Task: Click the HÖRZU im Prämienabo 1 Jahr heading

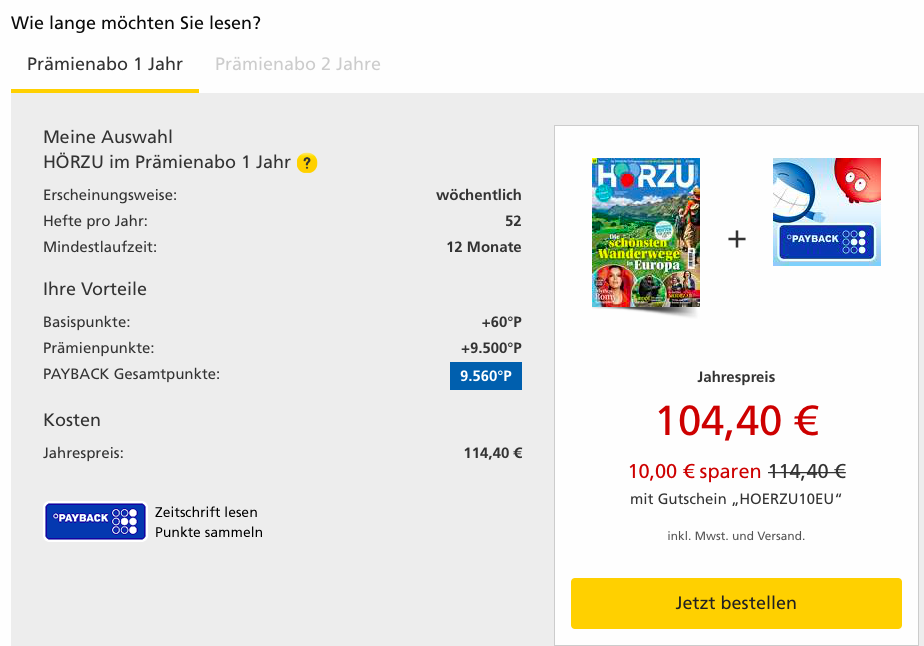Action: click(167, 162)
